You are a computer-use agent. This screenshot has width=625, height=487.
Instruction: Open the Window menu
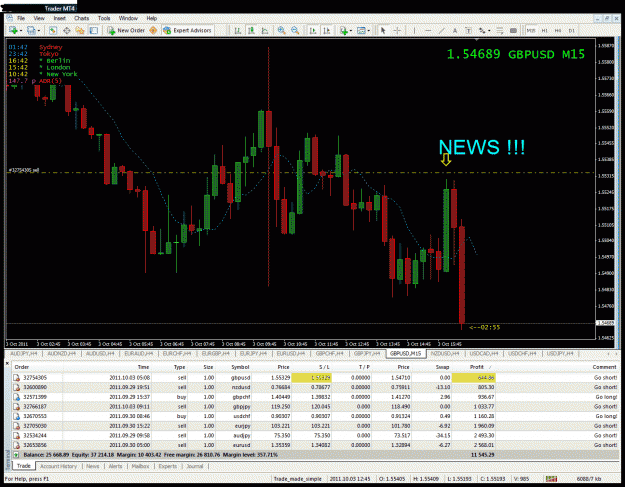point(128,18)
